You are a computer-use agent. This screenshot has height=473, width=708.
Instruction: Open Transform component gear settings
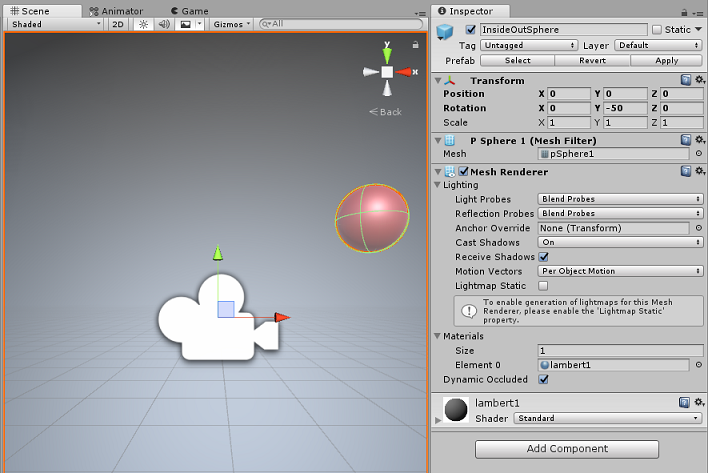coord(699,80)
